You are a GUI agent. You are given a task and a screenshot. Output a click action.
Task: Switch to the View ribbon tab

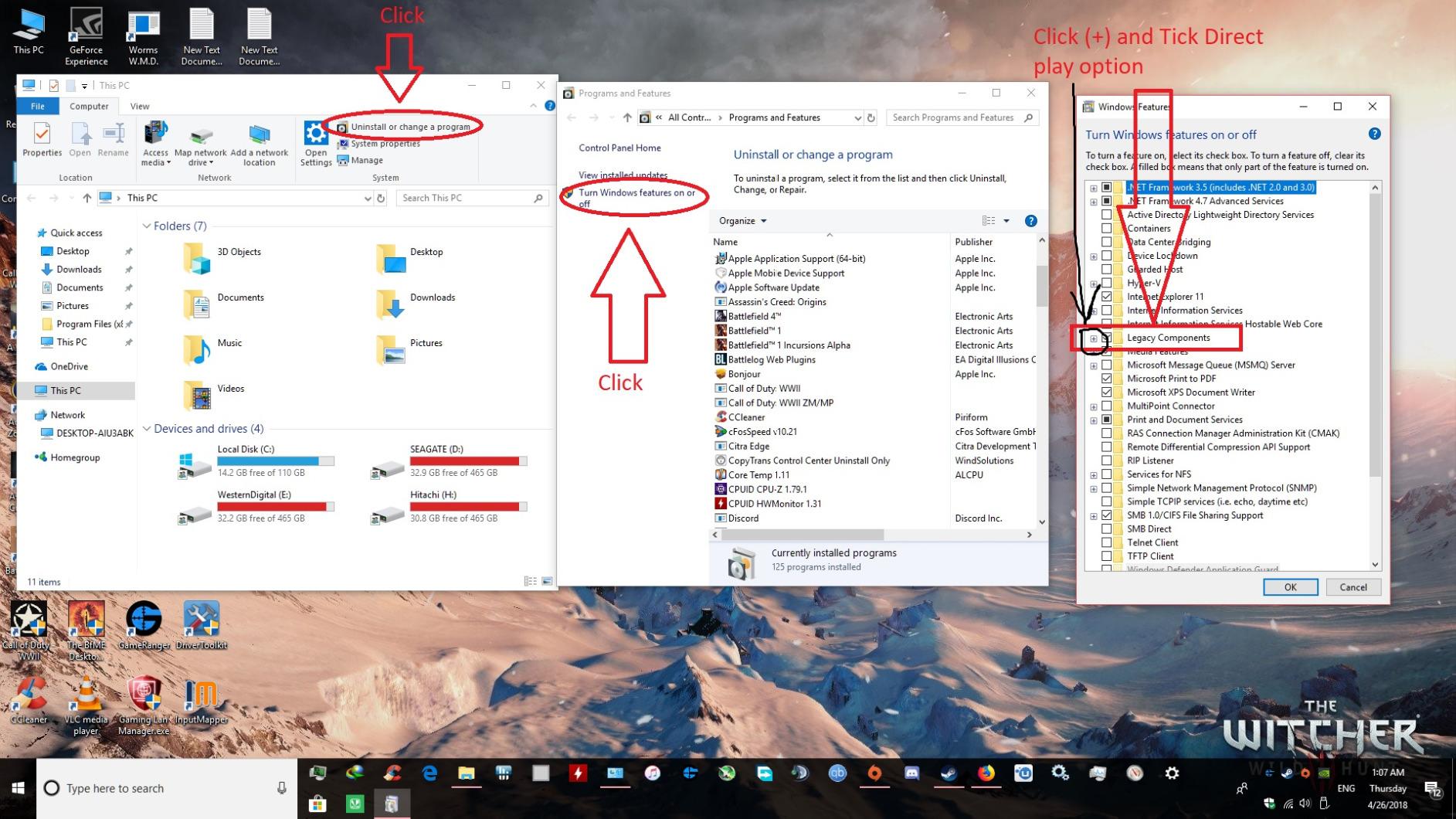click(x=140, y=107)
